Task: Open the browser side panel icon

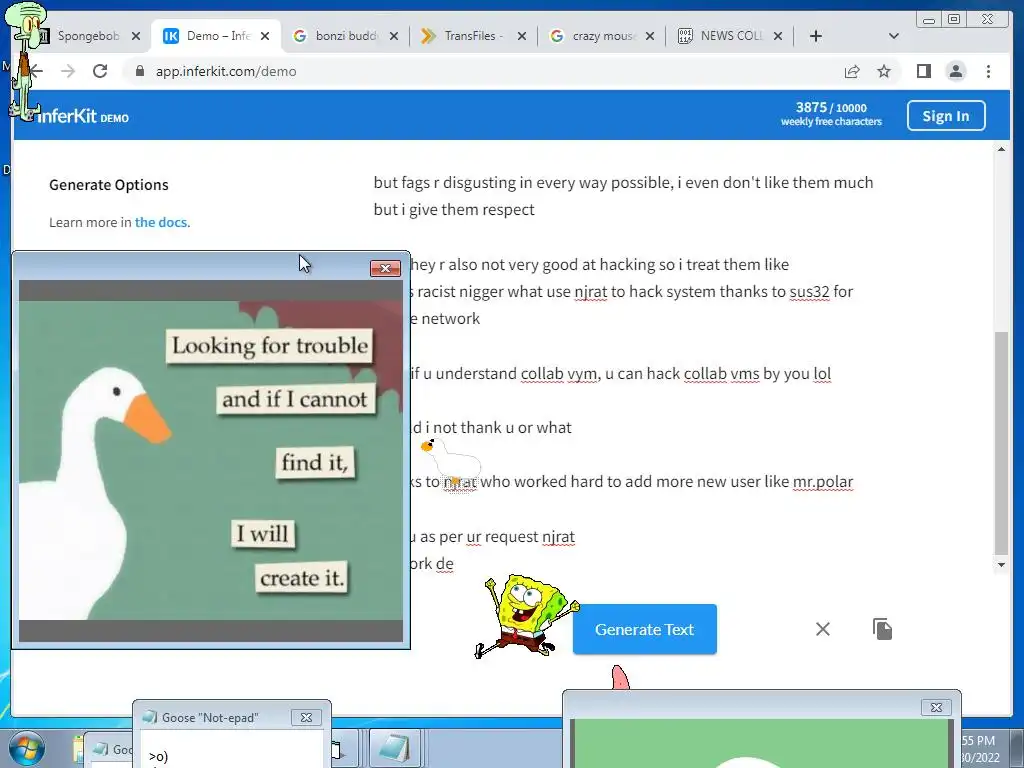Action: [923, 71]
